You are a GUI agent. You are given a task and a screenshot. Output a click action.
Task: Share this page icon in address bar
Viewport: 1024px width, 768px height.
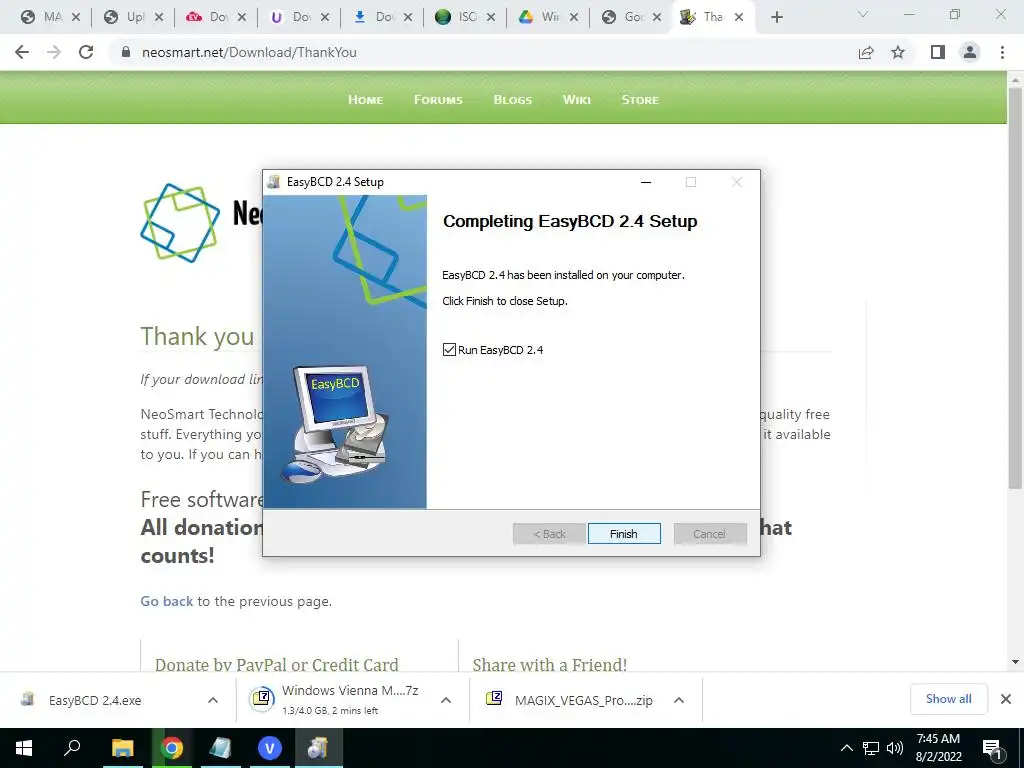click(x=866, y=52)
